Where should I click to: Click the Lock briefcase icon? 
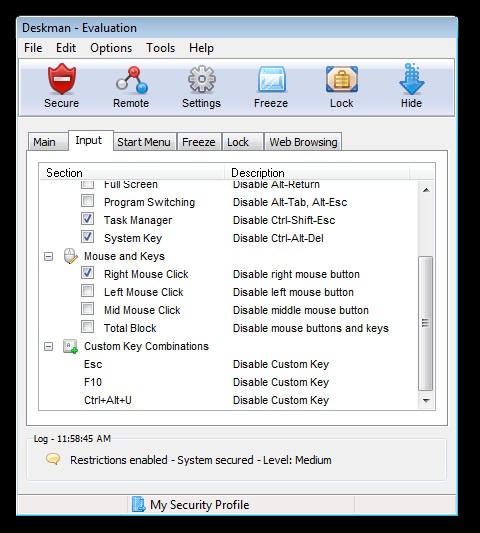[342, 79]
